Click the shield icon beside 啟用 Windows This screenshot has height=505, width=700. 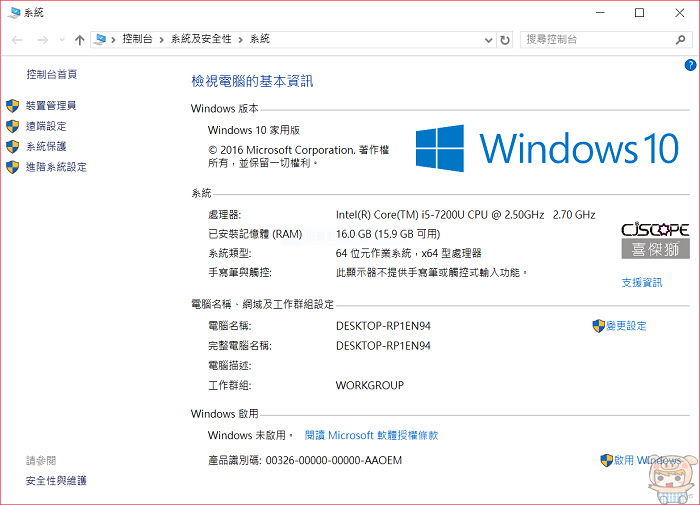pyautogui.click(x=607, y=460)
